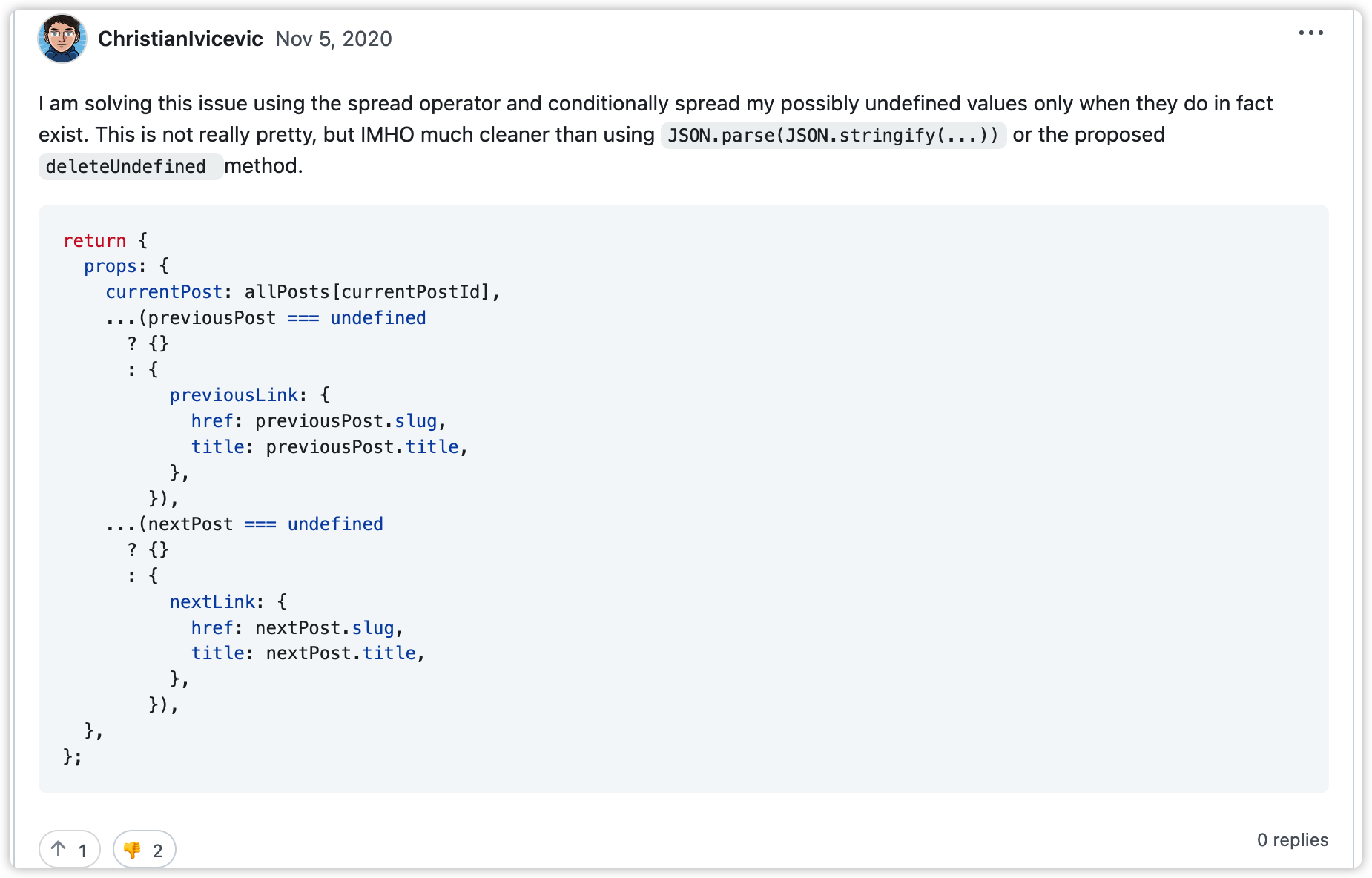The width and height of the screenshot is (1372, 878).
Task: Open ChristianIvicevic's avatar profile picture
Action: click(62, 39)
